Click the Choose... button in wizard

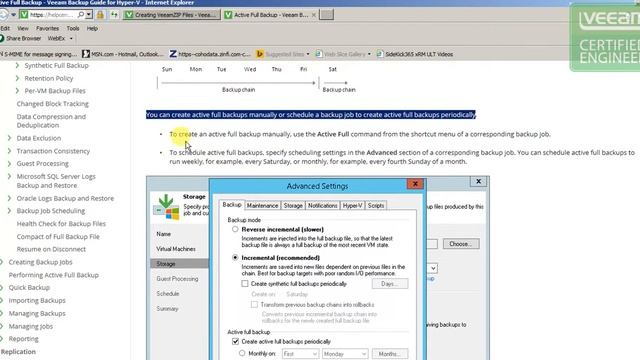coord(461,244)
